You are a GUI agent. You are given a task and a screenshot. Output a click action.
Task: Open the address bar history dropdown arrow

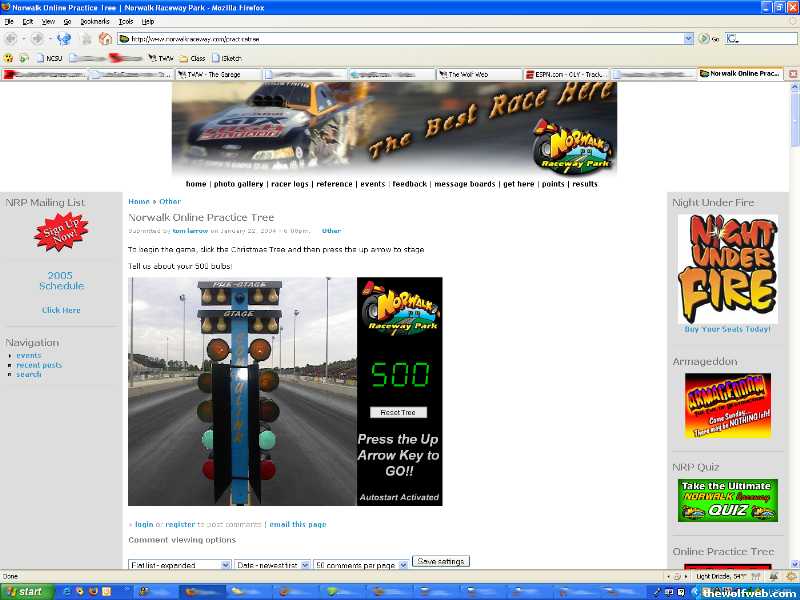tap(689, 39)
